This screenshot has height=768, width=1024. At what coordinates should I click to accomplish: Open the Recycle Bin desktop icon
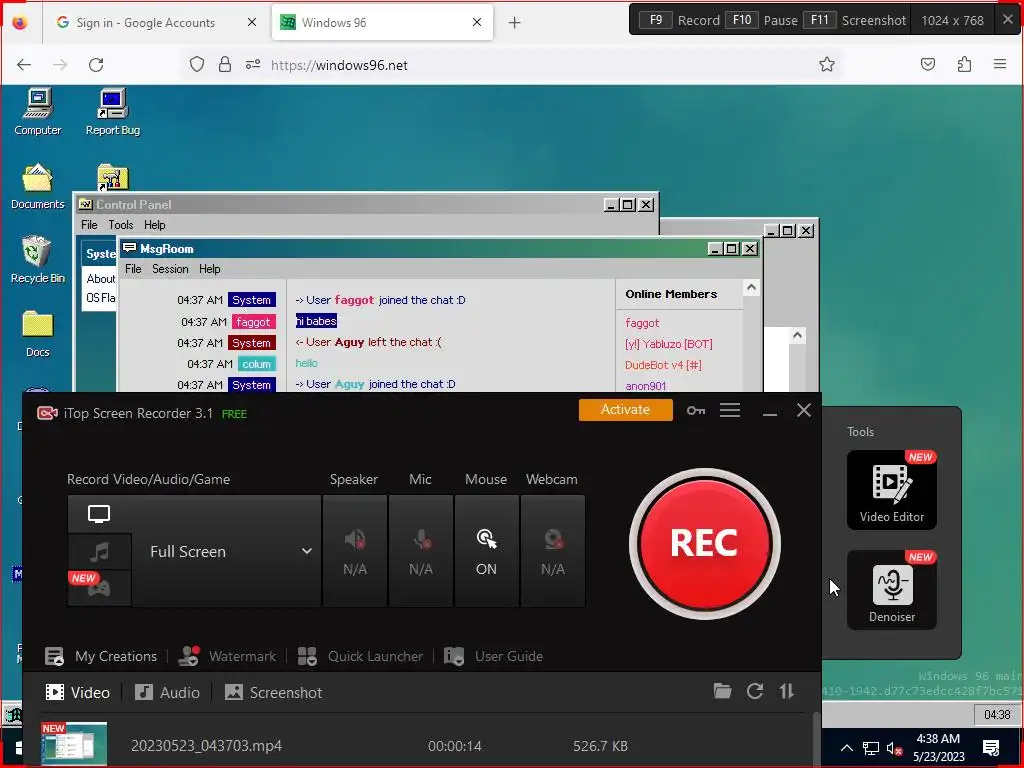38,259
